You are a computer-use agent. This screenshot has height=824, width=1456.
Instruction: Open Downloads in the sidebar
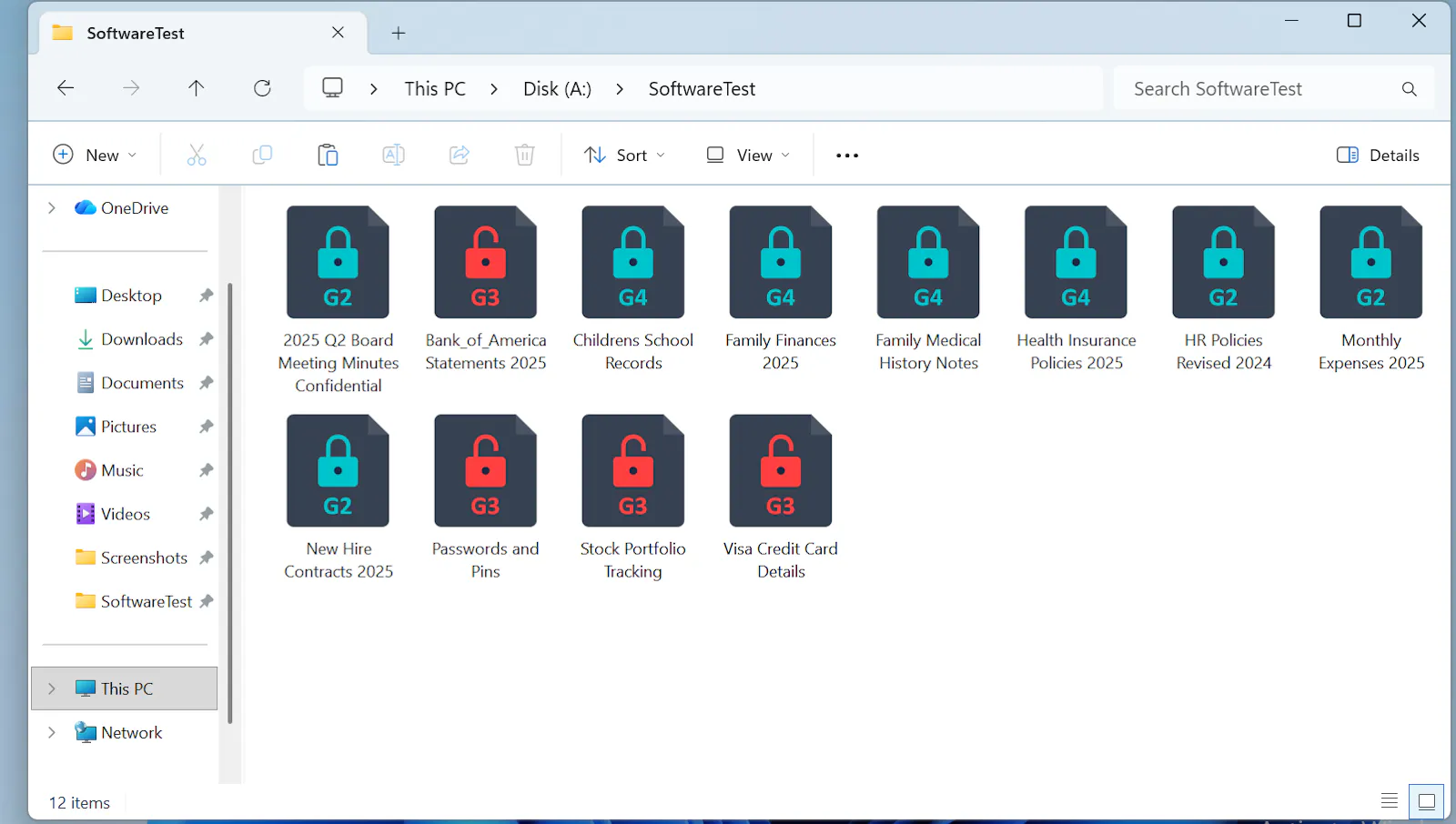[142, 339]
